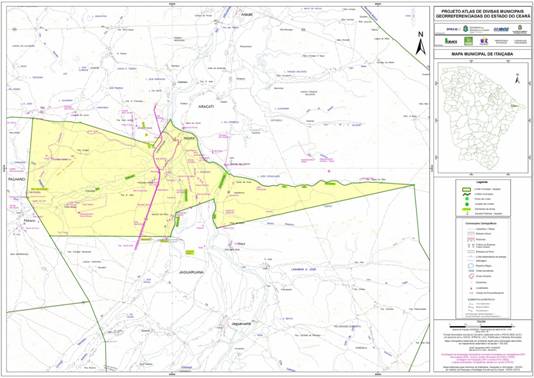
Task: Click the purple and orange logo in the logo strip
Action: 484,41
